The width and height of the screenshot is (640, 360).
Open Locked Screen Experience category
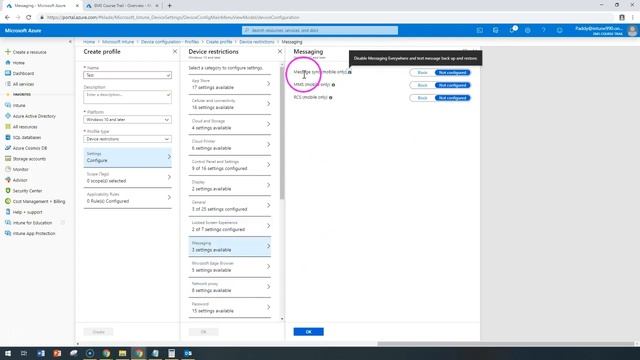[x=230, y=226]
